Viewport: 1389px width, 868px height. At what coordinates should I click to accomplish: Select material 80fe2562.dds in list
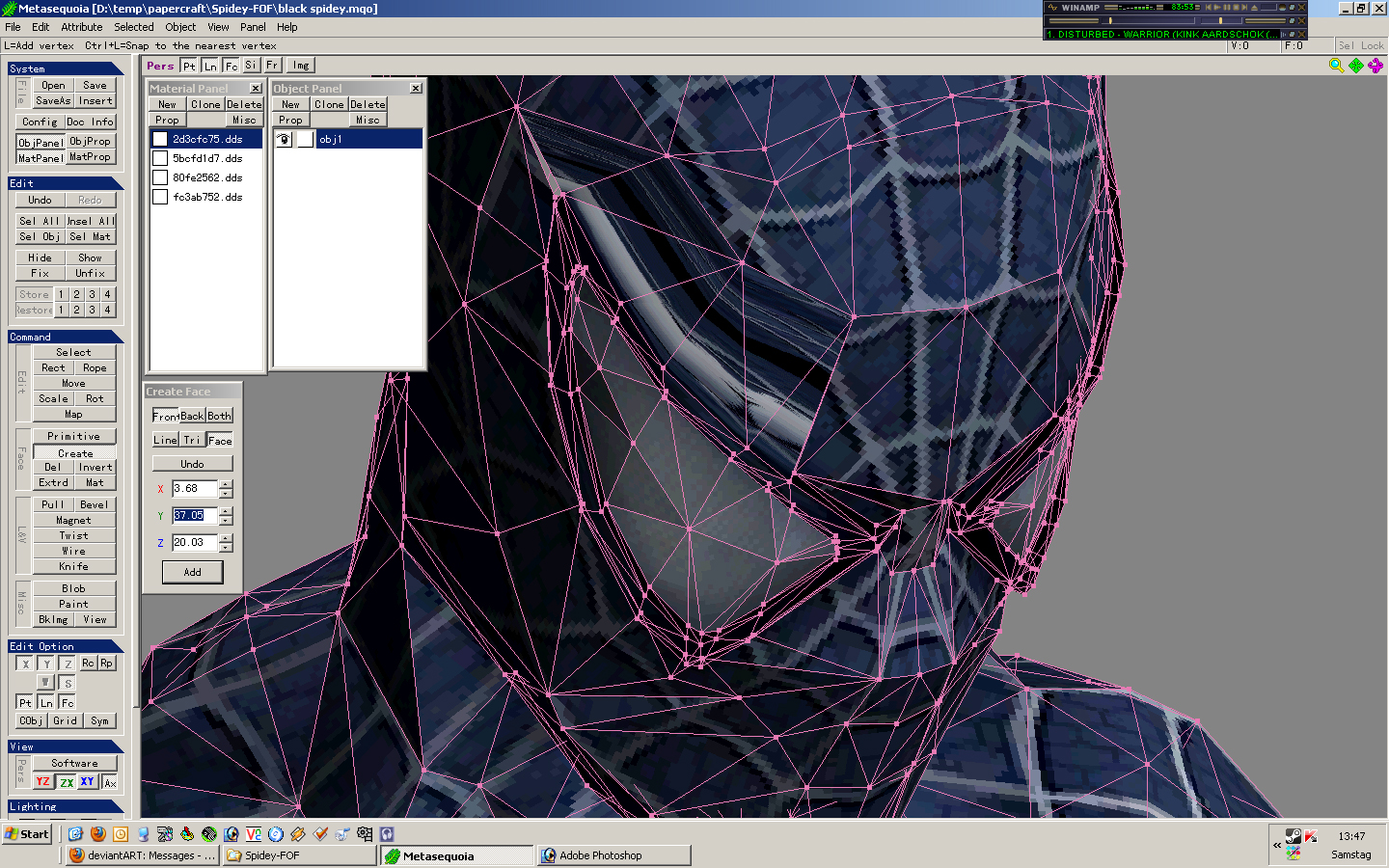click(207, 177)
